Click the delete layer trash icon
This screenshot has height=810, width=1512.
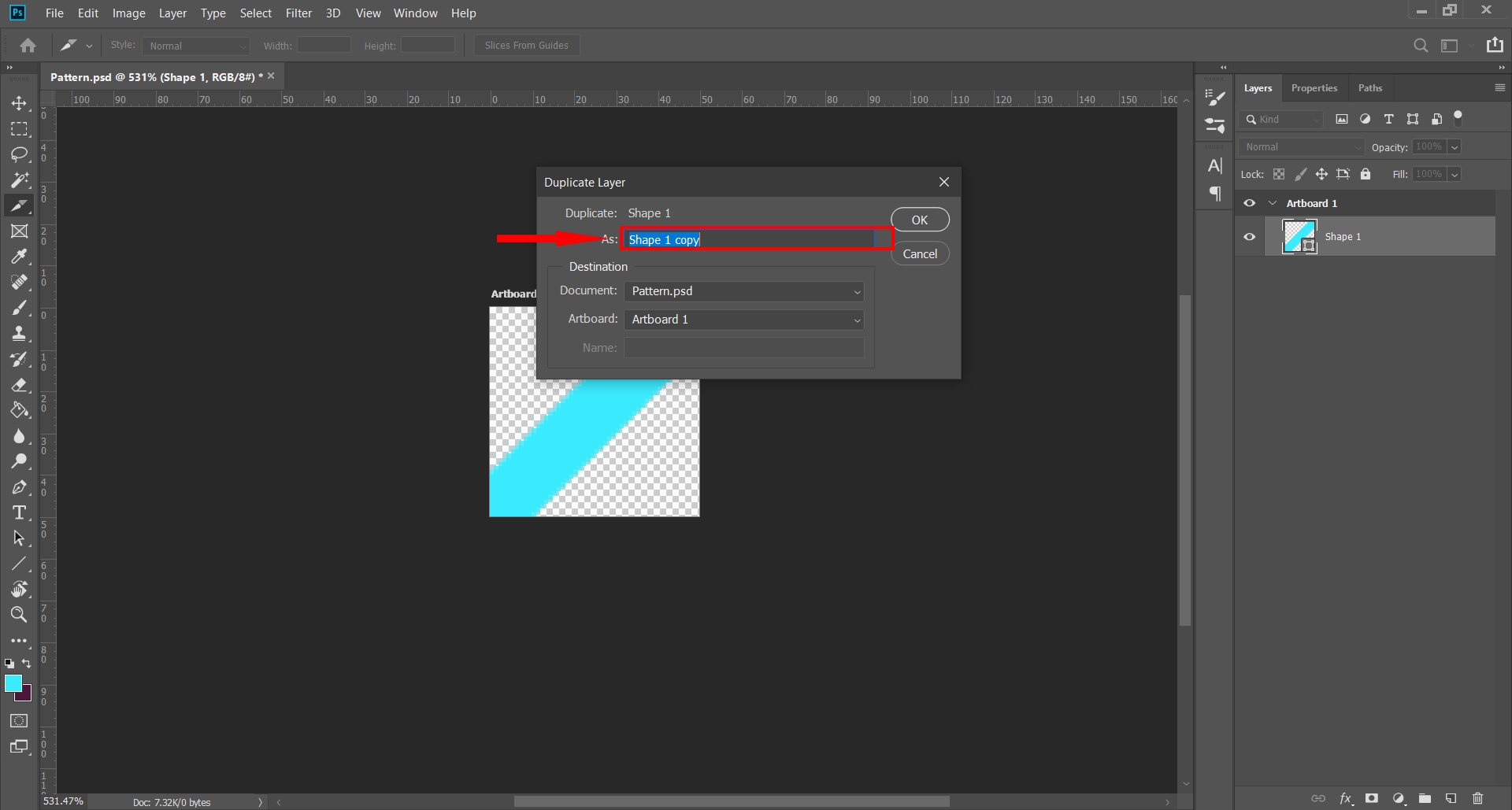(1477, 798)
